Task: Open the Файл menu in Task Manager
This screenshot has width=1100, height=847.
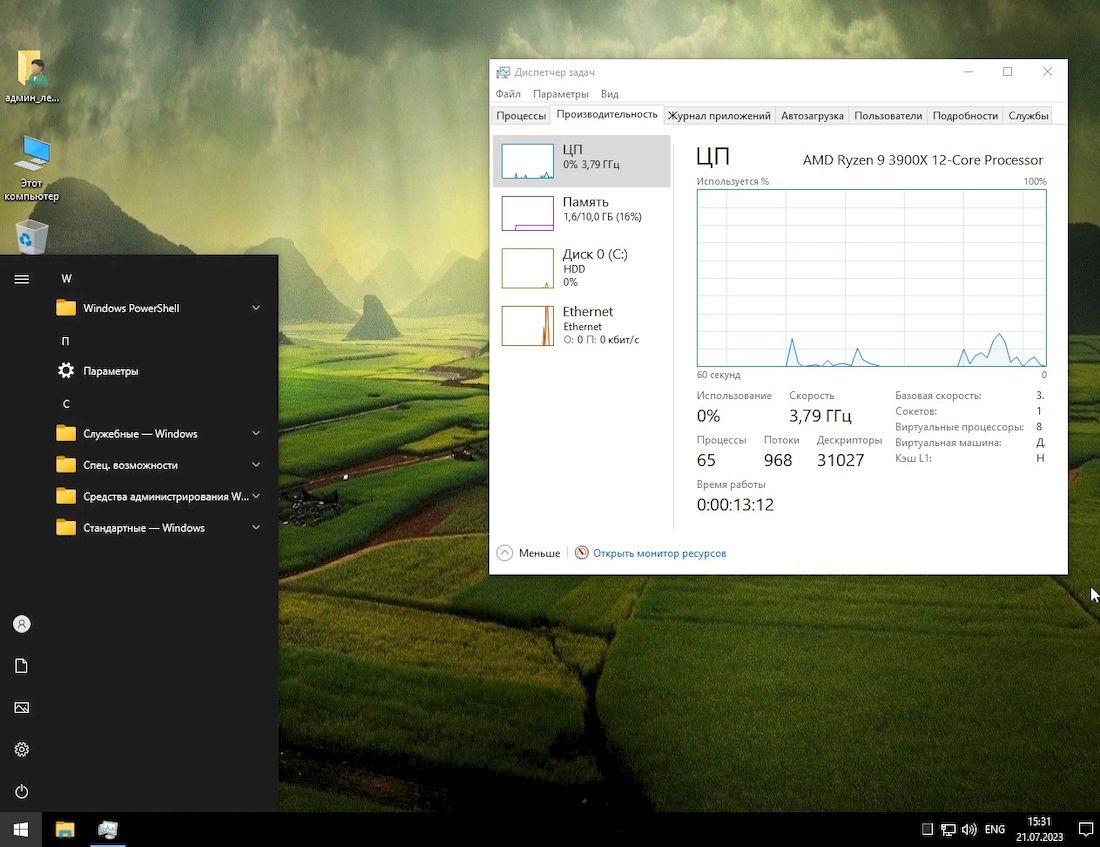Action: point(508,94)
